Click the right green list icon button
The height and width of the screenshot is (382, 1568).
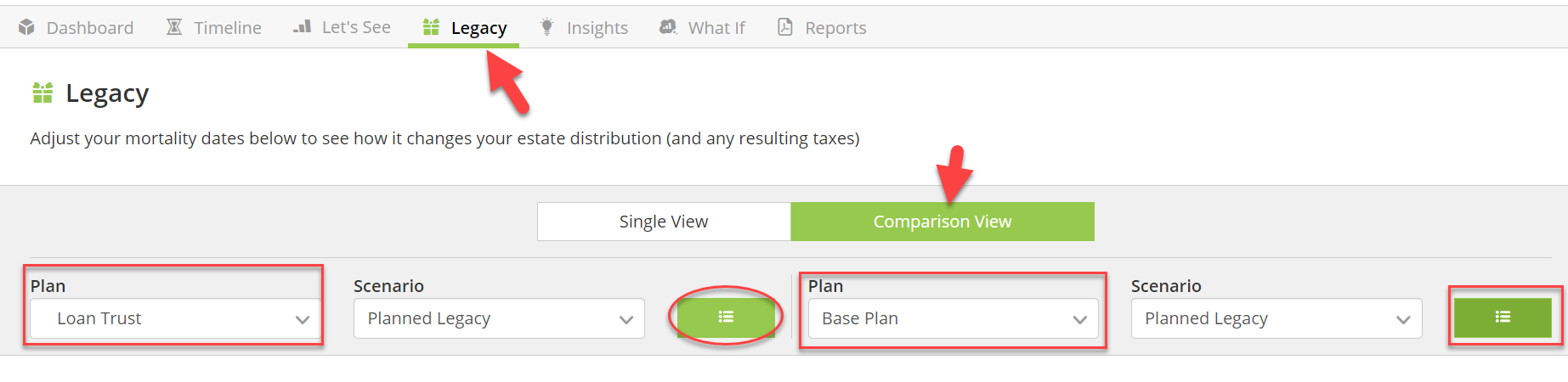click(1503, 317)
